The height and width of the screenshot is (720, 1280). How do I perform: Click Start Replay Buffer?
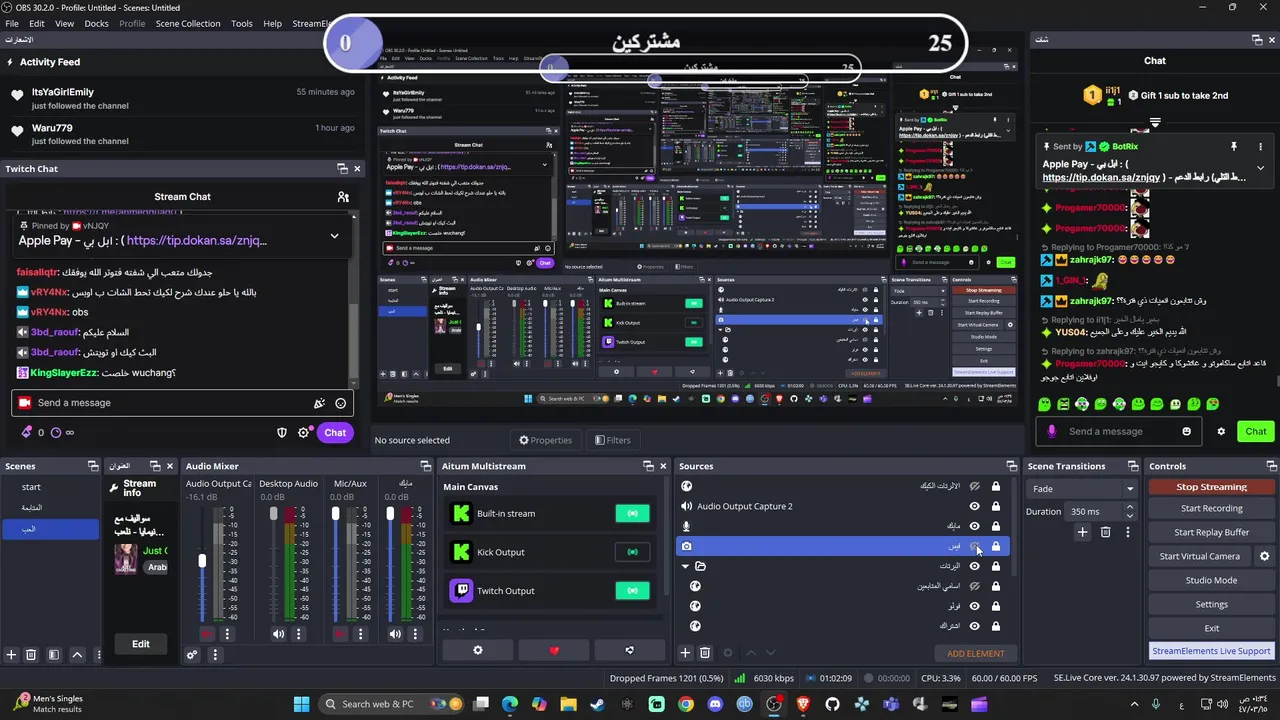1211,532
